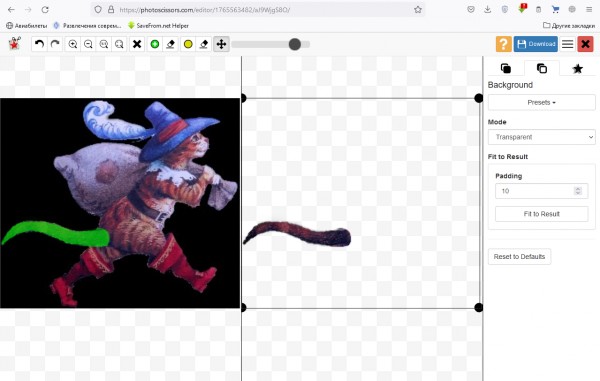Click the Undo arrow in toolbar
Image resolution: width=600 pixels, height=381 pixels.
tap(39, 44)
